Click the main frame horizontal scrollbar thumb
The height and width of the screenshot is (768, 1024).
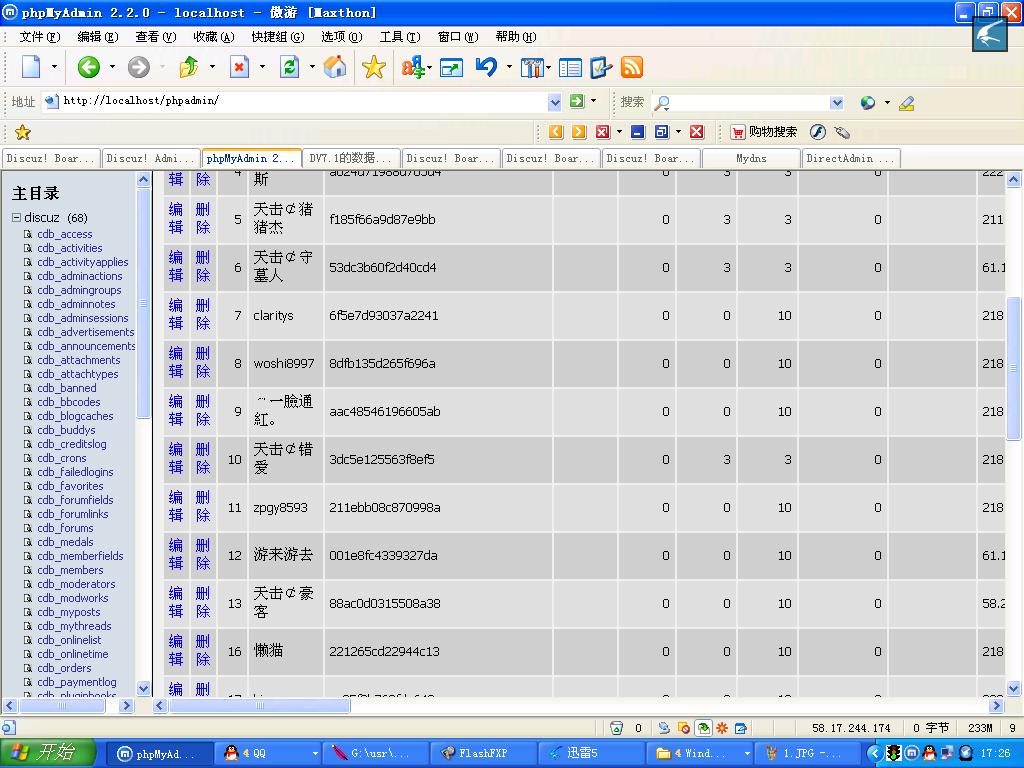(x=260, y=705)
